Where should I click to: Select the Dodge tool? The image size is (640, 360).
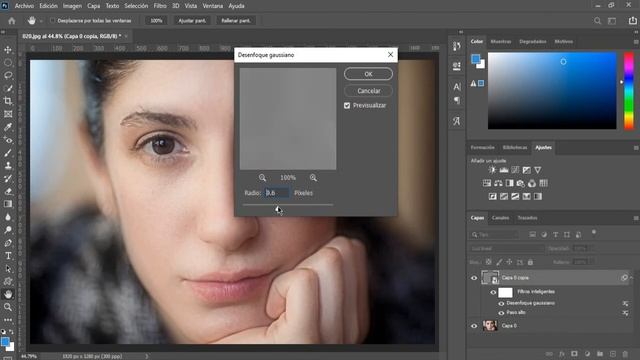8,230
